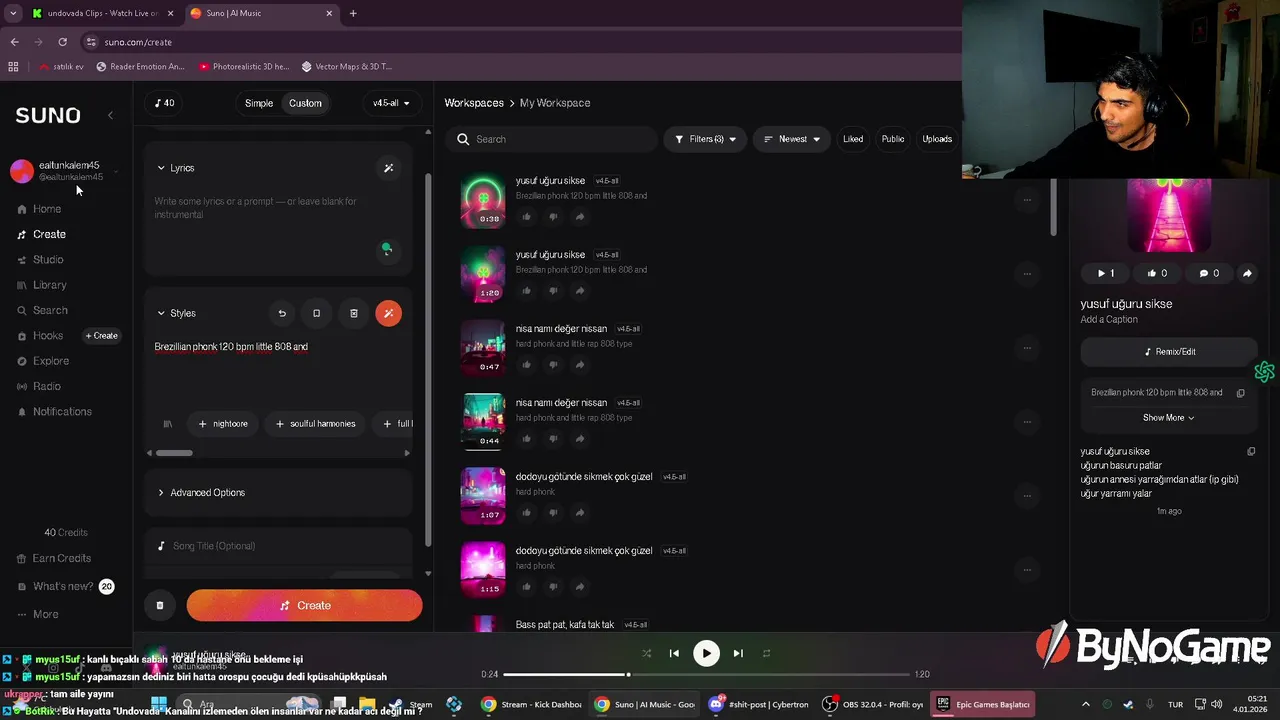Image resolution: width=1280 pixels, height=720 pixels.
Task: Go to Workspaces in the breadcrumb
Action: [474, 103]
